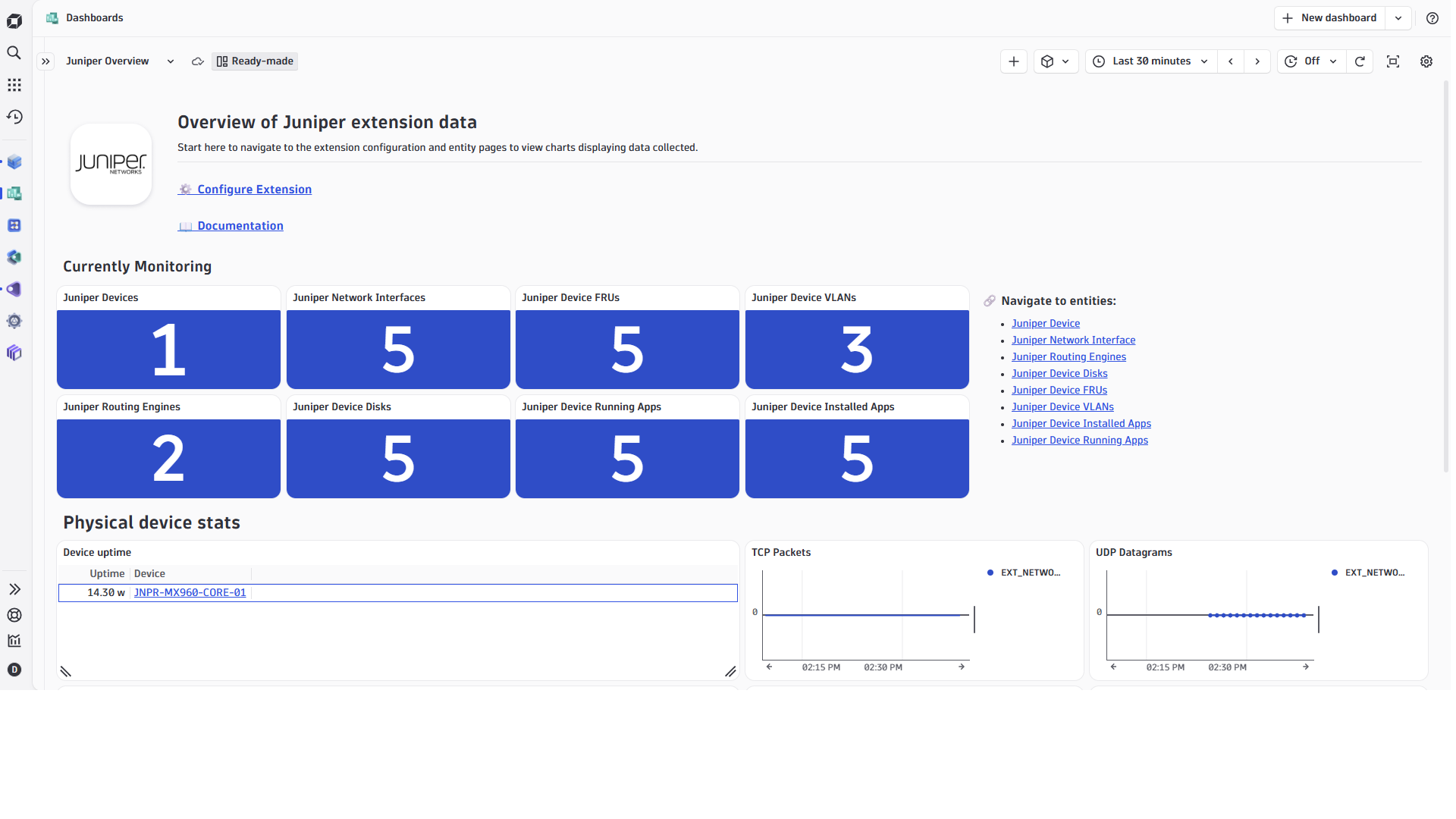The image size is (1456, 819).
Task: Pan UDP Datagrams chart right arrow
Action: pos(1306,667)
